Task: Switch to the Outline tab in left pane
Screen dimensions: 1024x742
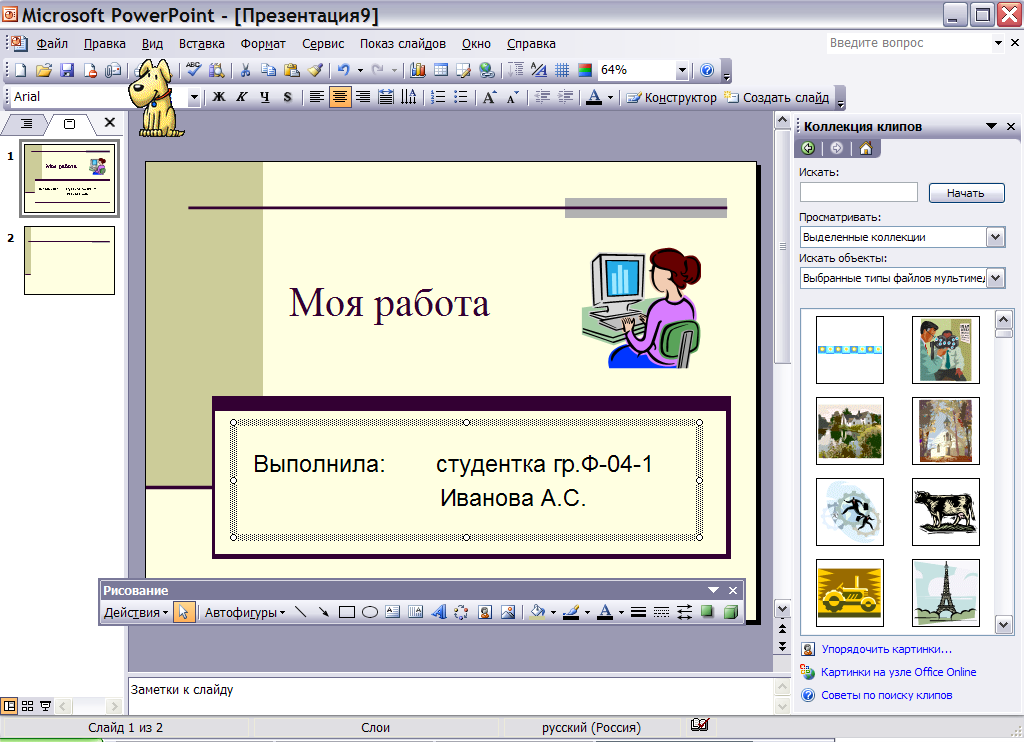Action: [x=26, y=123]
